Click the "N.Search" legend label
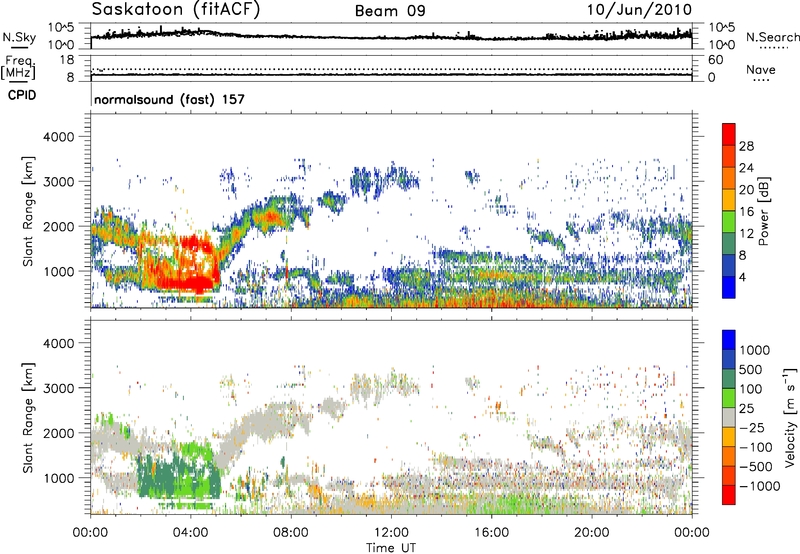Image resolution: width=800 pixels, height=554 pixels. [772, 37]
